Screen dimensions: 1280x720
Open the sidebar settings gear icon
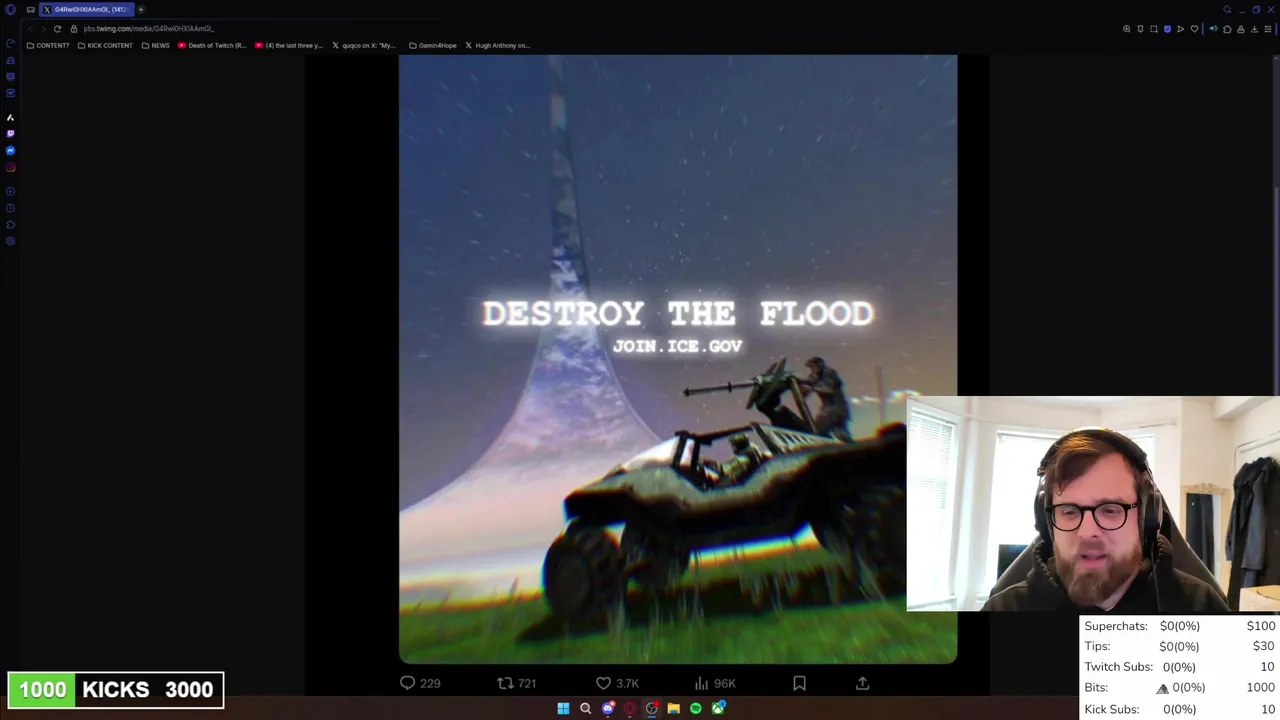pyautogui.click(x=10, y=241)
